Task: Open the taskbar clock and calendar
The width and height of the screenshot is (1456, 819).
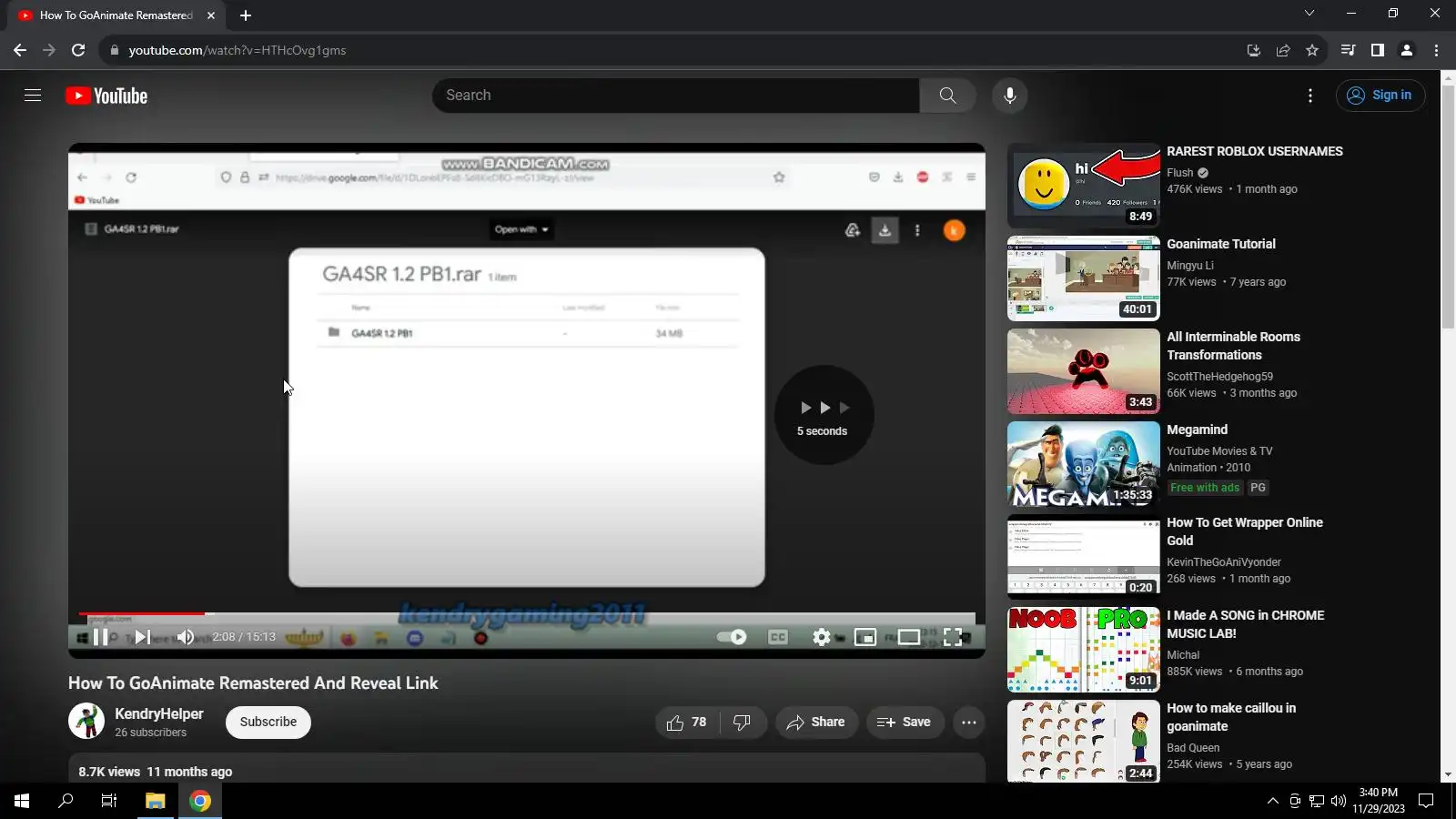Action: [x=1379, y=801]
